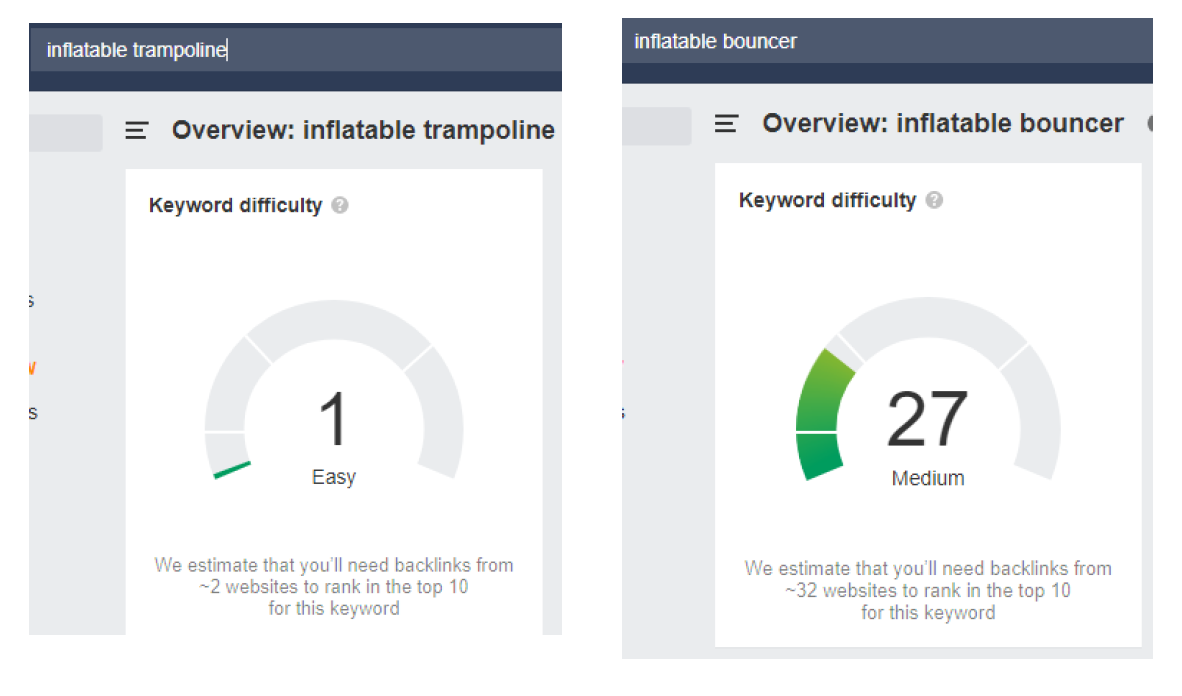Click the keyword difficulty gauge showing 1
Viewport: 1182px width, 696px height.
click(x=334, y=390)
